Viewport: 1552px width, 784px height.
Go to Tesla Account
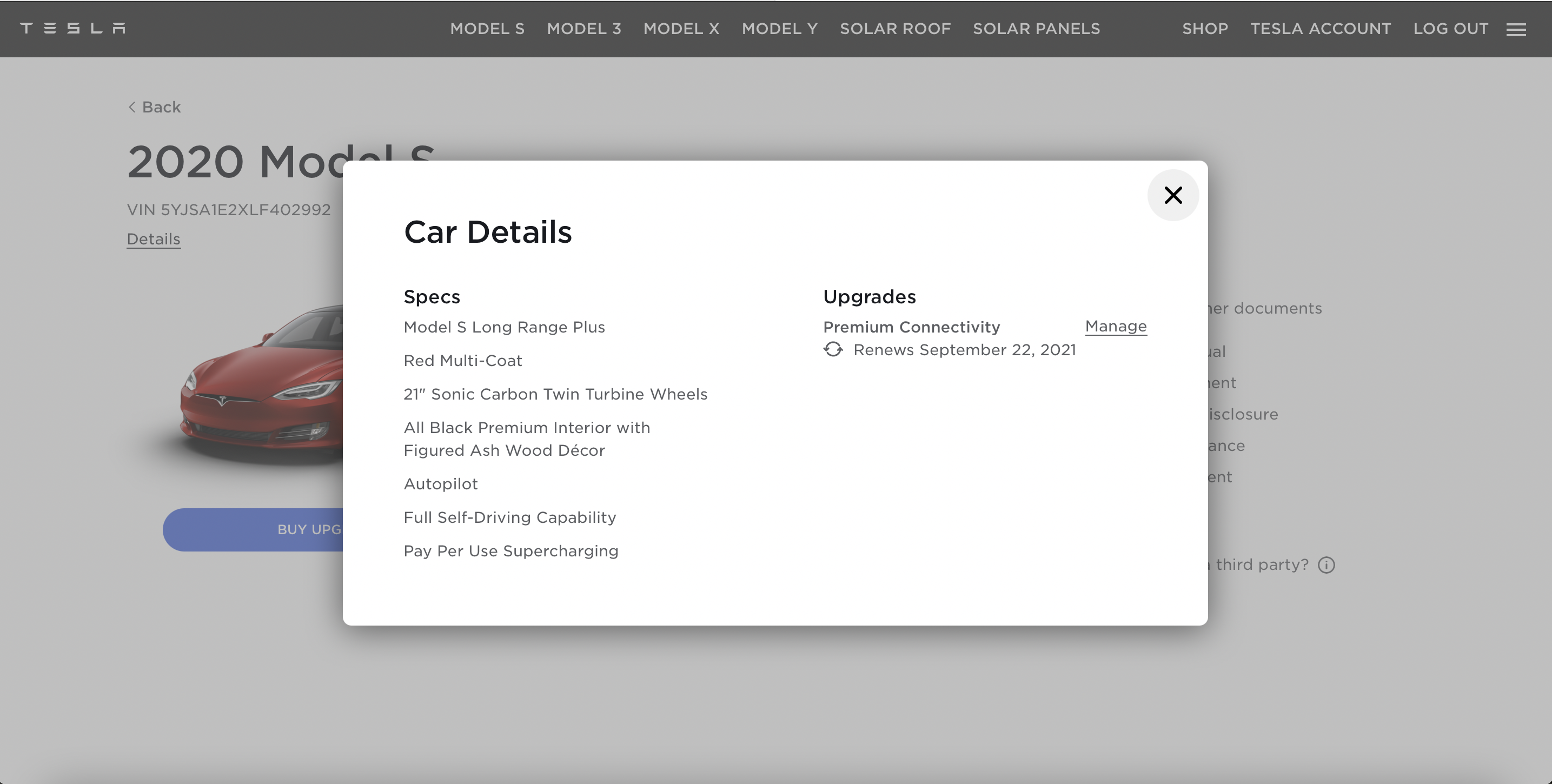[1321, 29]
